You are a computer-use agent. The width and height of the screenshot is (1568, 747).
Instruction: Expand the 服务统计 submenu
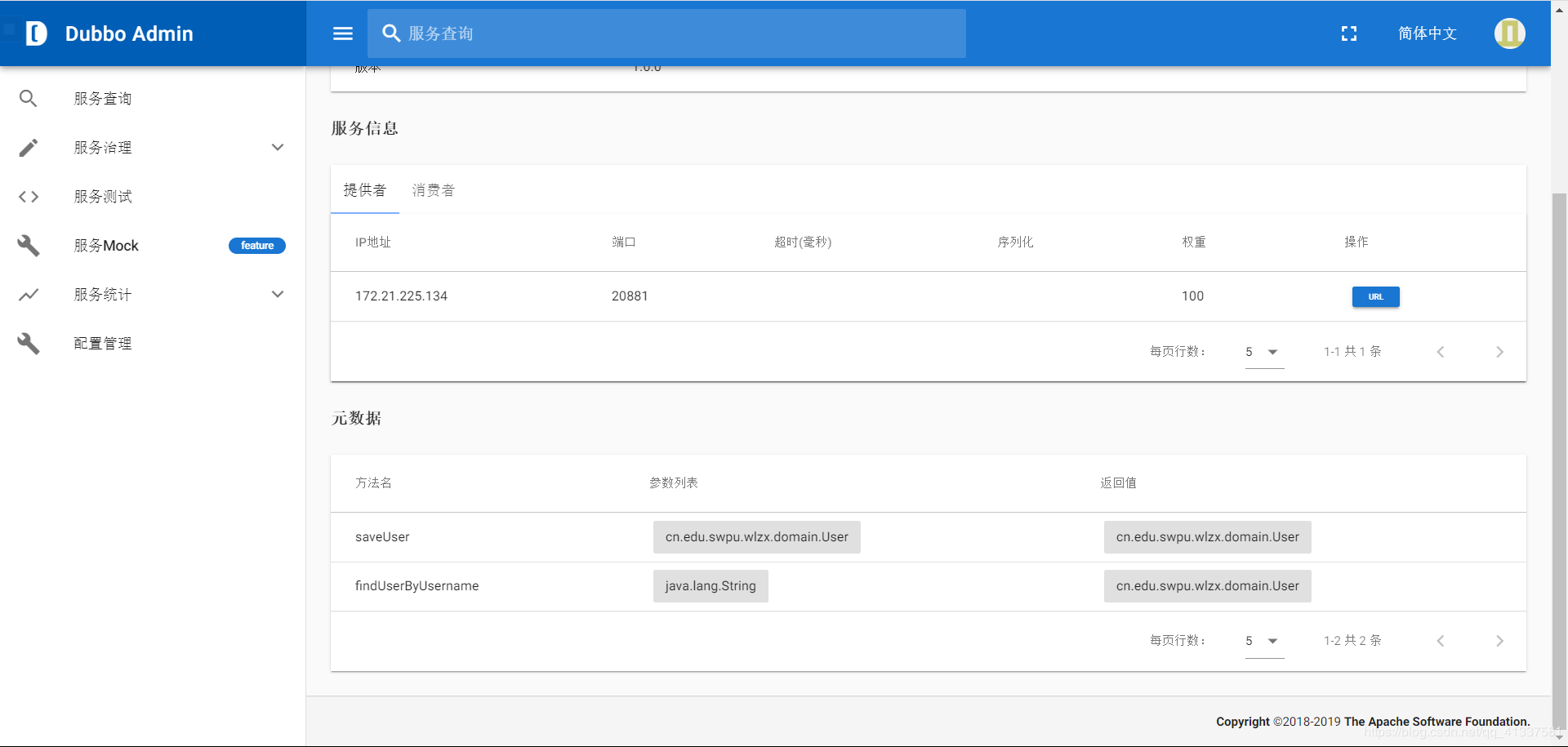coord(153,295)
